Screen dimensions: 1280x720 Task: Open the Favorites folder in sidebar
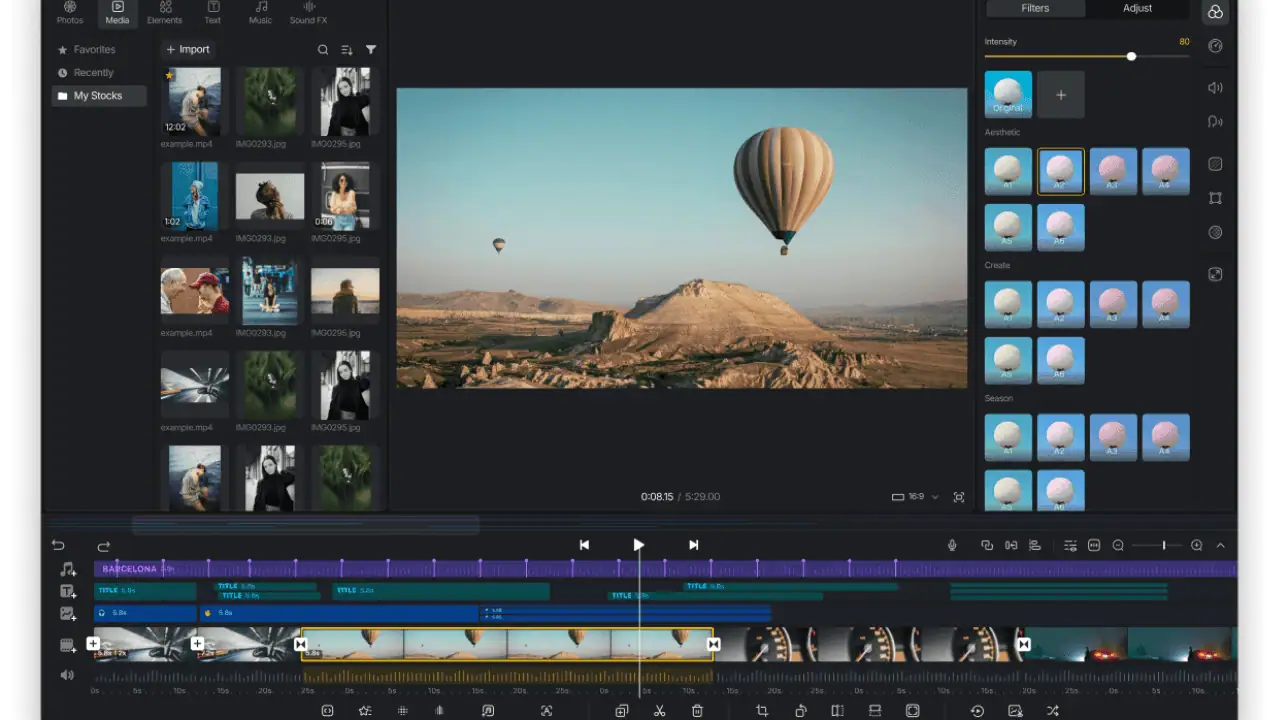point(95,49)
